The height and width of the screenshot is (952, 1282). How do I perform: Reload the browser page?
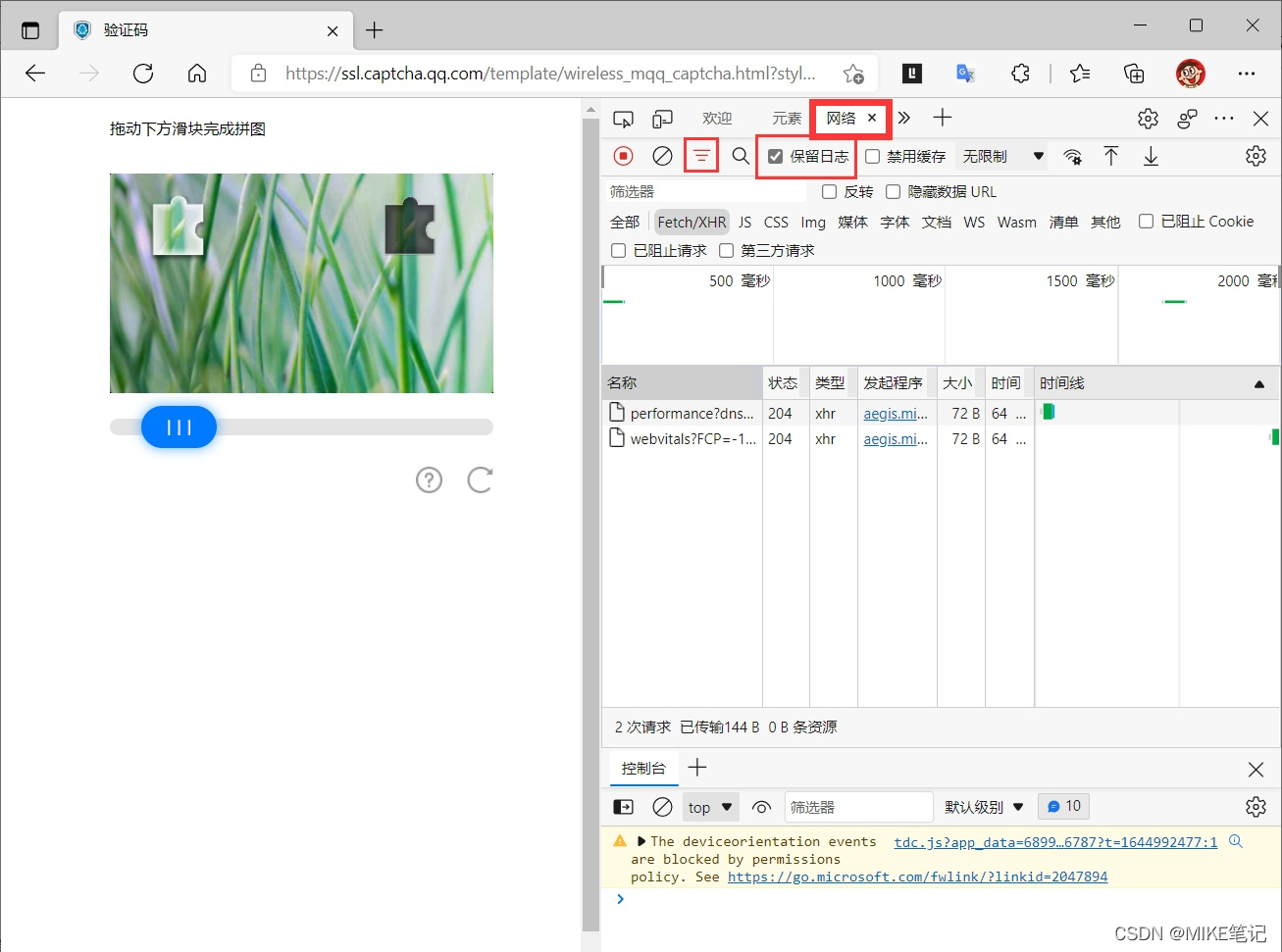(x=143, y=74)
